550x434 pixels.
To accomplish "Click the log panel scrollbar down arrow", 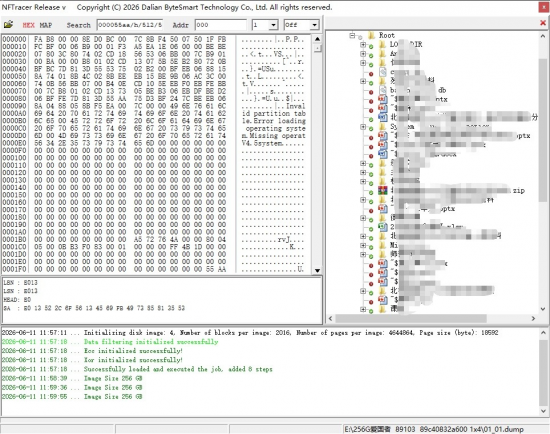I will (543, 411).
